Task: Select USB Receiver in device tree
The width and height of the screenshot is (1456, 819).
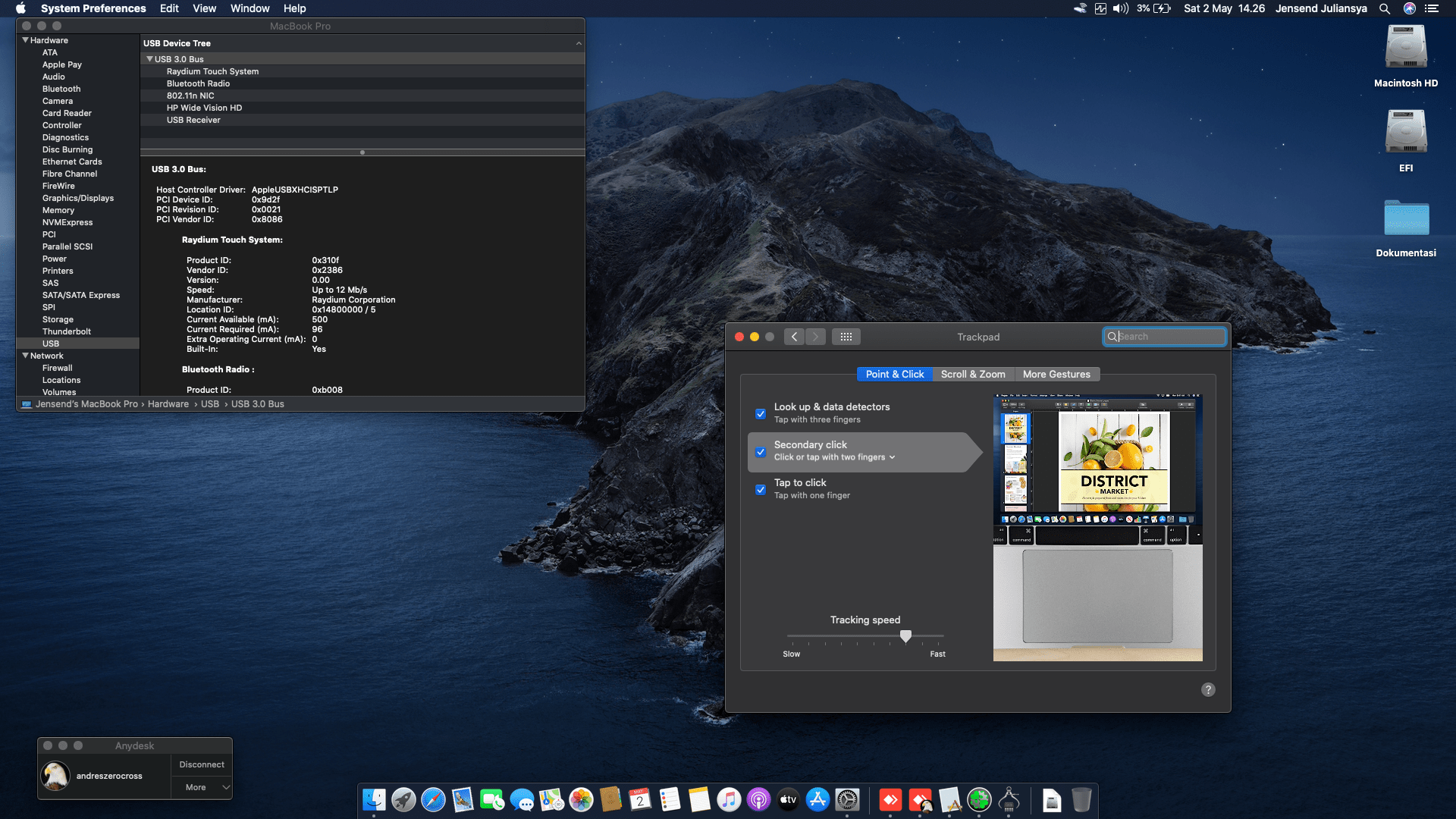Action: [362, 120]
